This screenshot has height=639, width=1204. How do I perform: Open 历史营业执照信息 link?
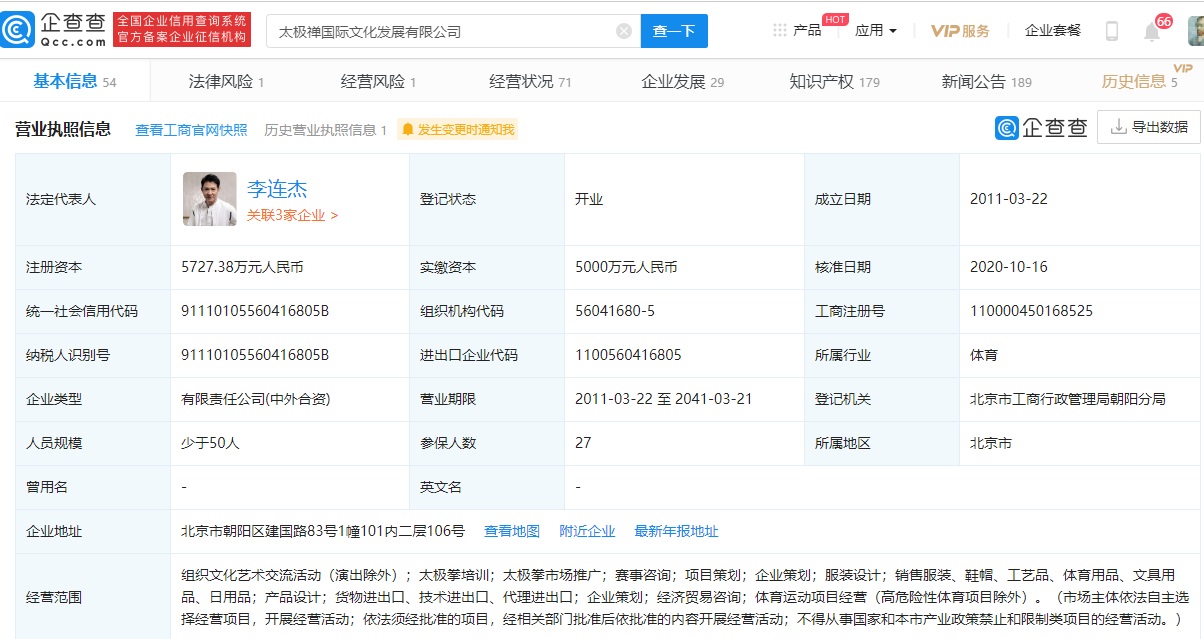click(x=325, y=130)
